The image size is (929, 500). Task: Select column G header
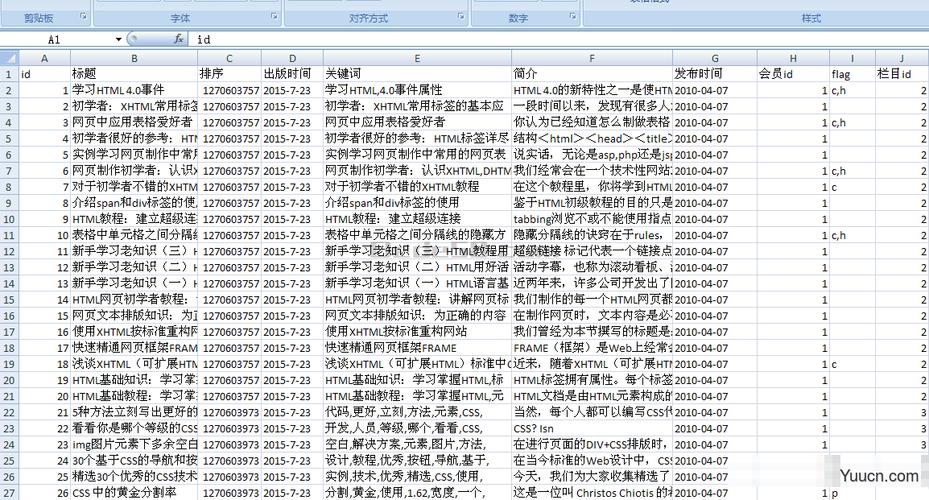715,58
